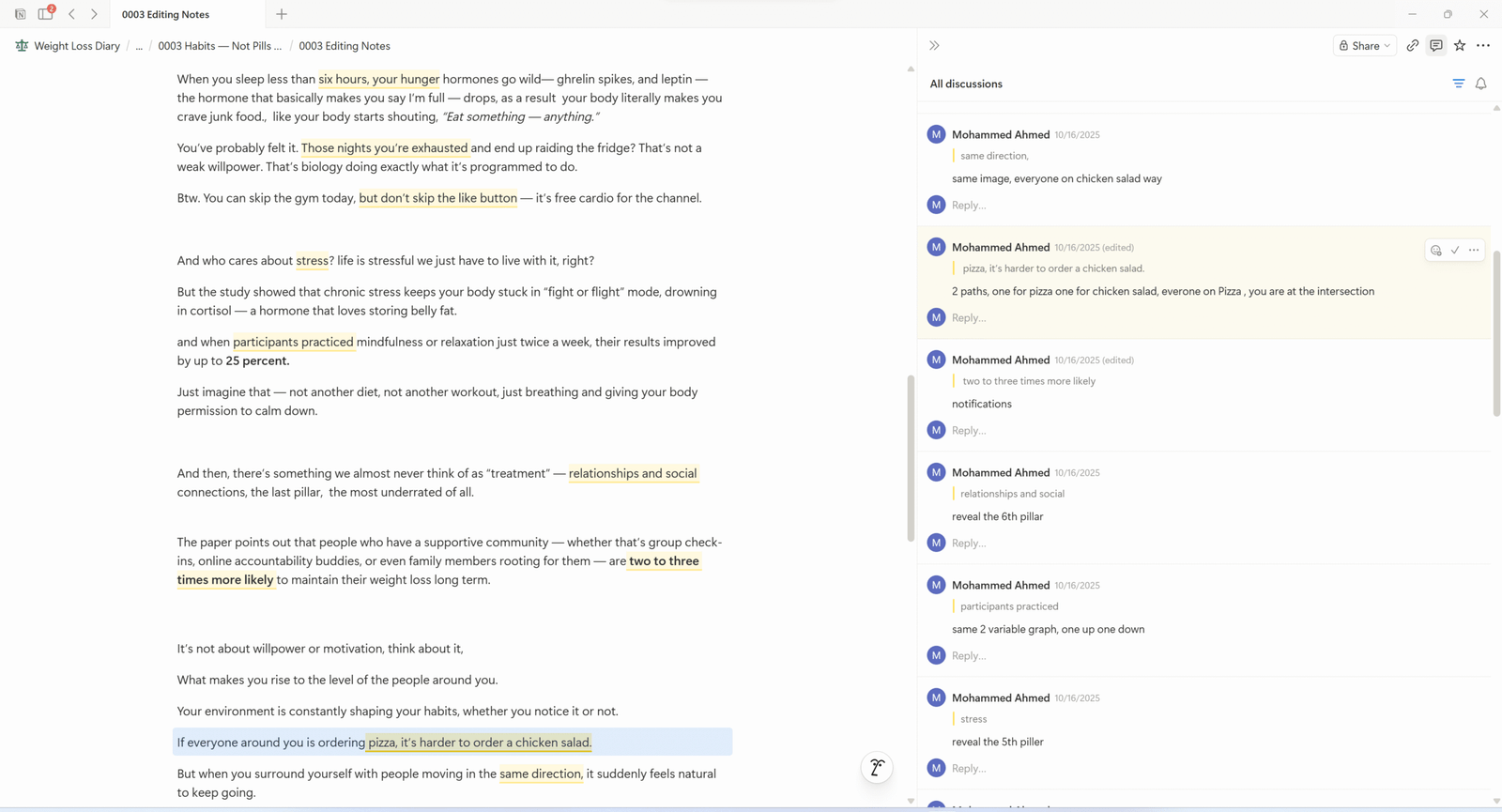Restore down the application window

pos(1448,14)
